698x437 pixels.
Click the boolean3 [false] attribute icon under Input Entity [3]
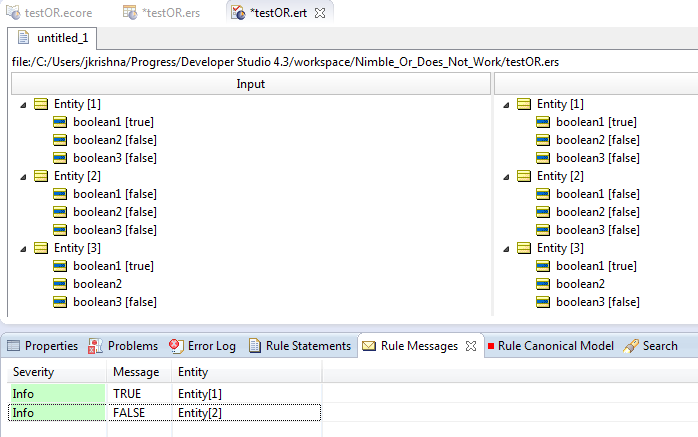[60, 302]
